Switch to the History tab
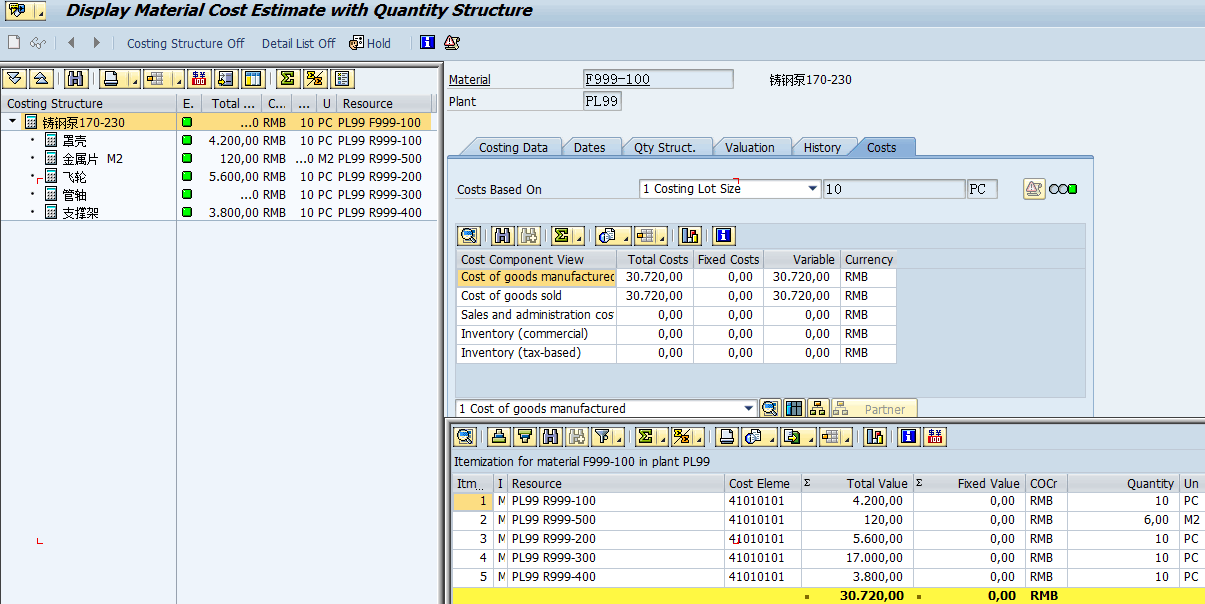The width and height of the screenshot is (1205, 604). click(x=822, y=147)
